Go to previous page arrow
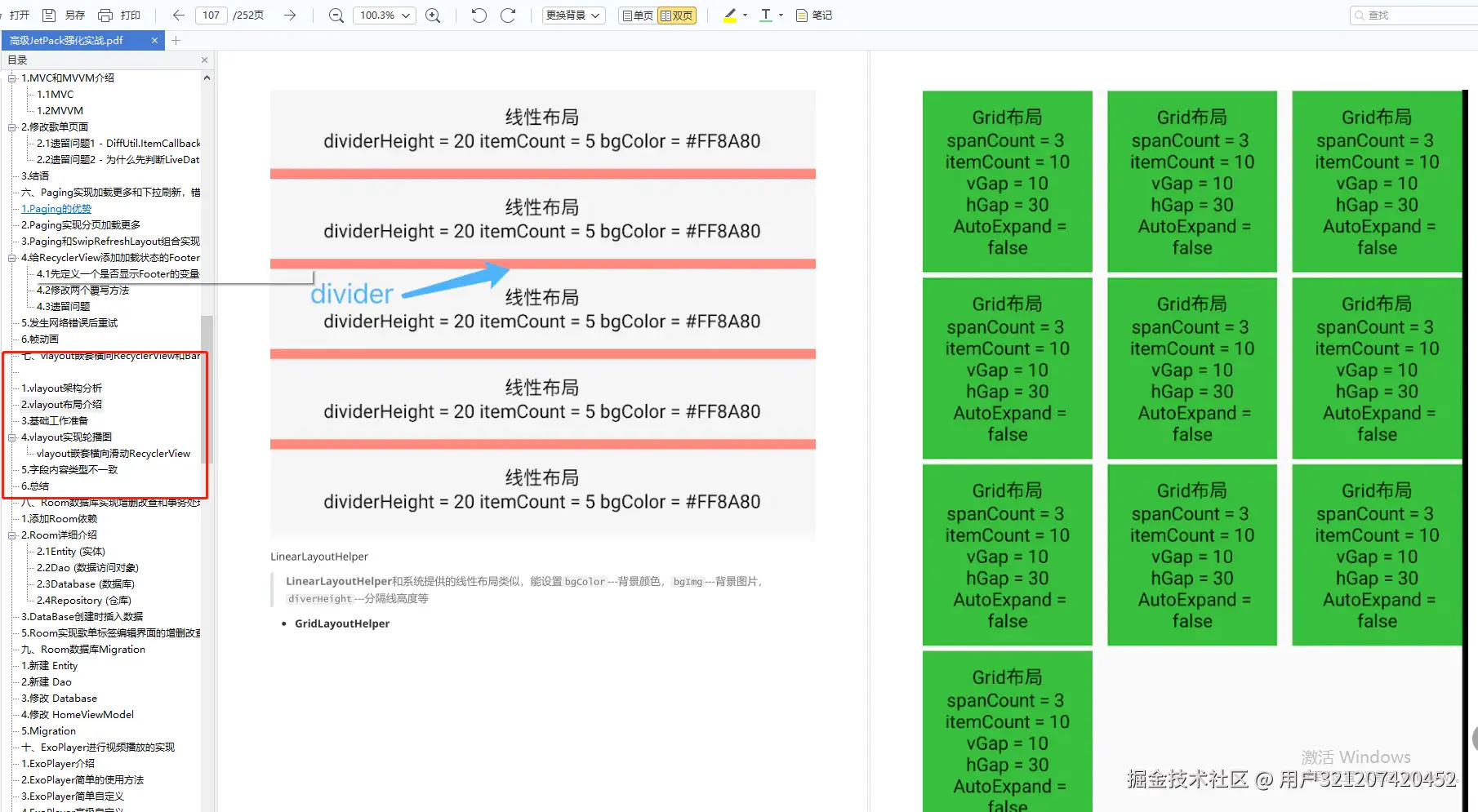Screen dimensions: 1478x812 (179, 15)
